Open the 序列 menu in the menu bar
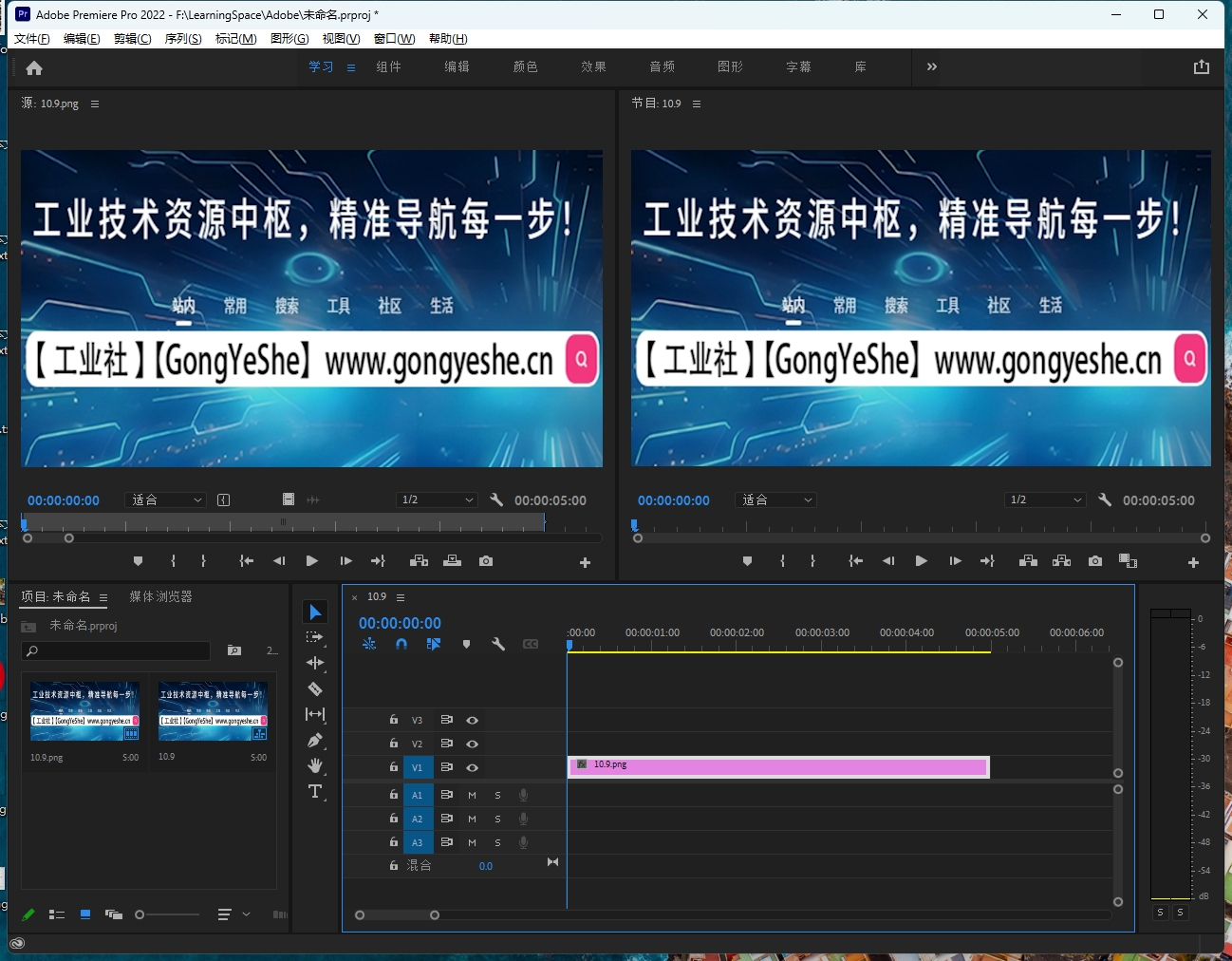 tap(183, 39)
